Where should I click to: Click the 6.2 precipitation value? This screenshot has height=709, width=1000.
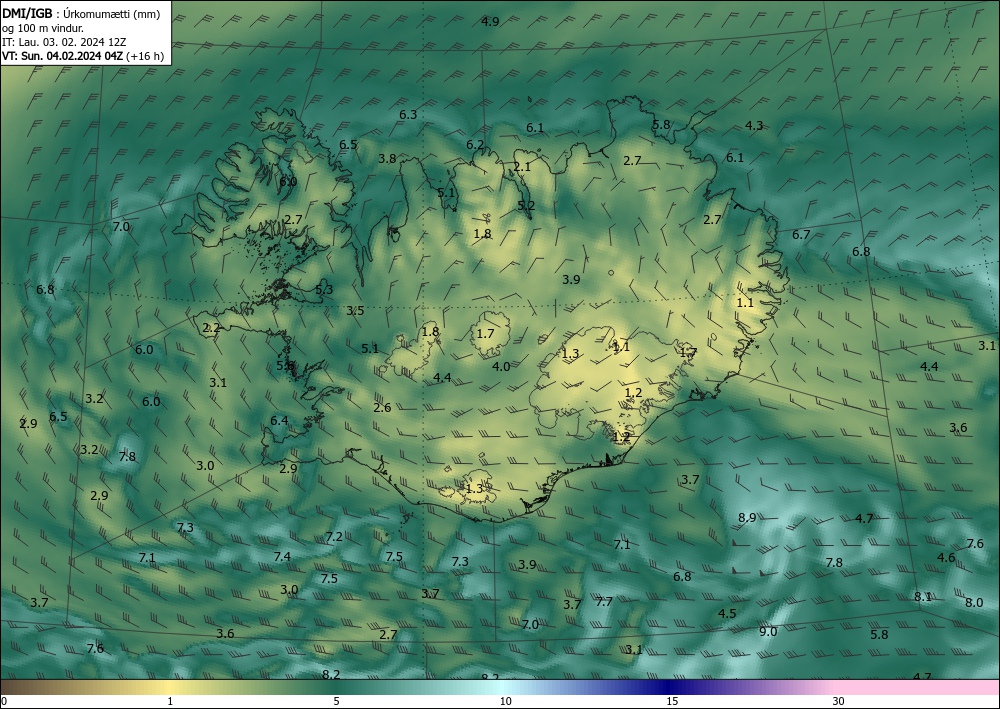point(474,145)
